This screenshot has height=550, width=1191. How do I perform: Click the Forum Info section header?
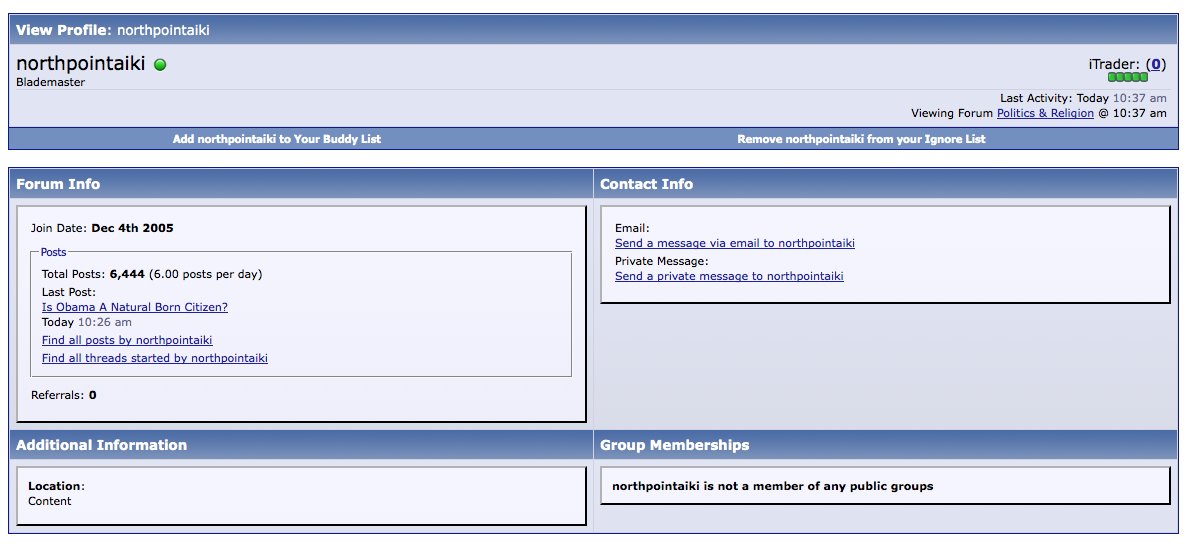58,184
